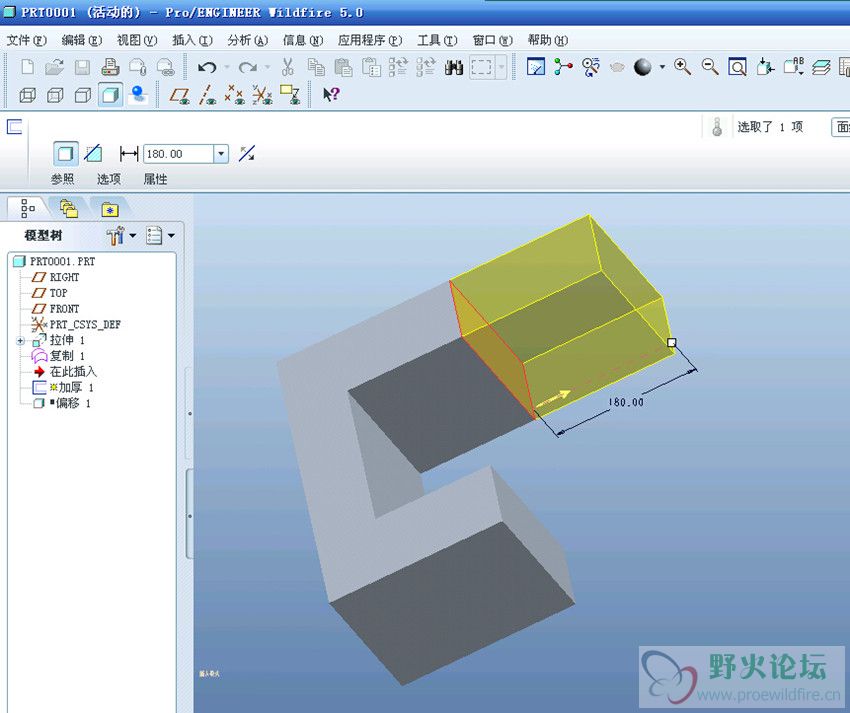Open the Find binoculars tool
The height and width of the screenshot is (713, 850).
453,67
